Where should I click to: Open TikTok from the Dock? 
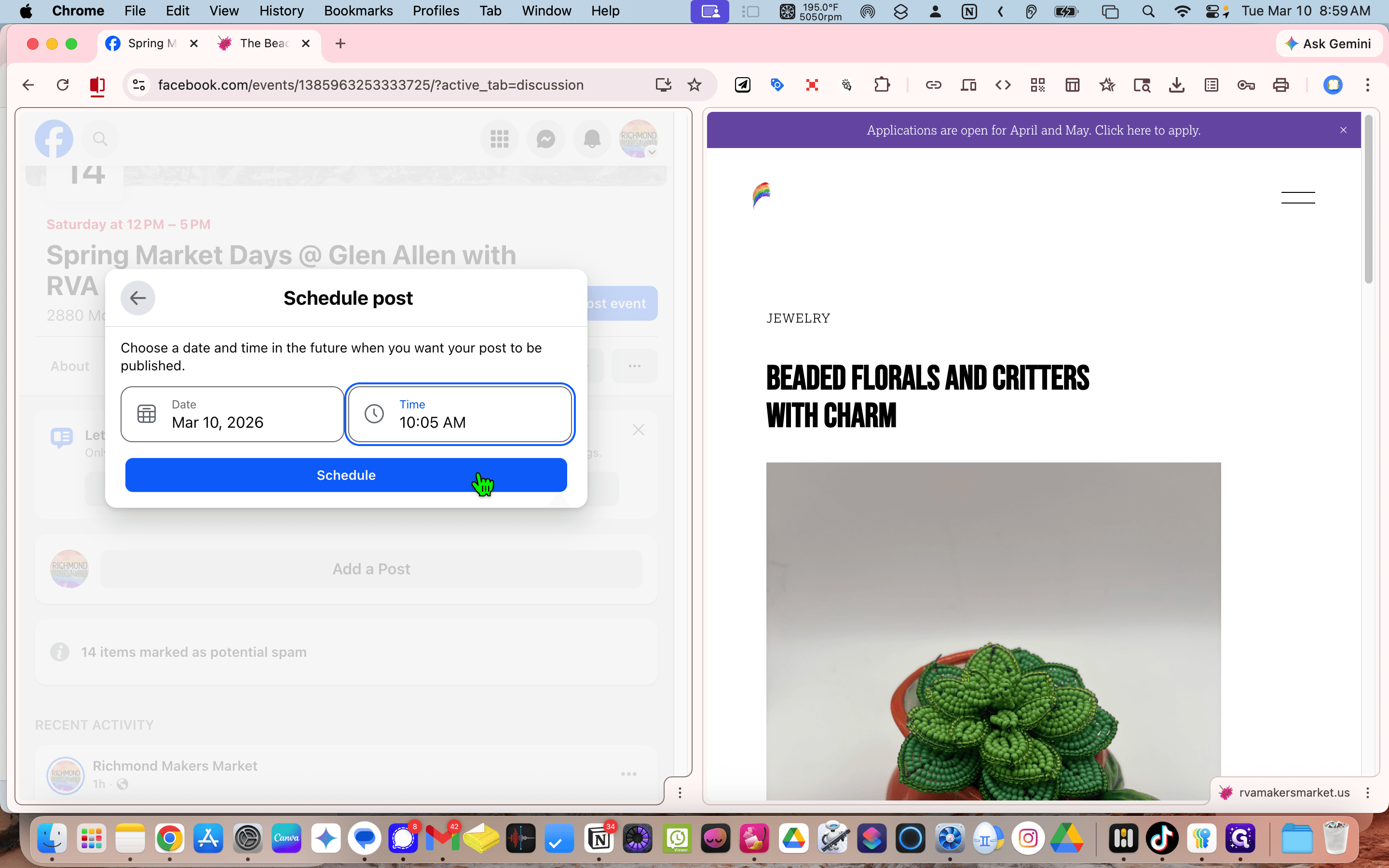(x=1162, y=839)
